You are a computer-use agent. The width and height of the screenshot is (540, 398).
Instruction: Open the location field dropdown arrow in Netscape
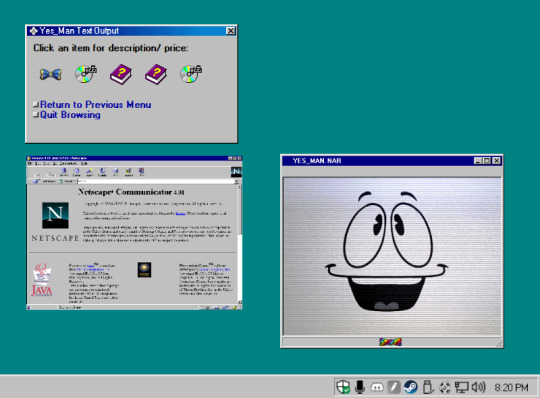236,181
